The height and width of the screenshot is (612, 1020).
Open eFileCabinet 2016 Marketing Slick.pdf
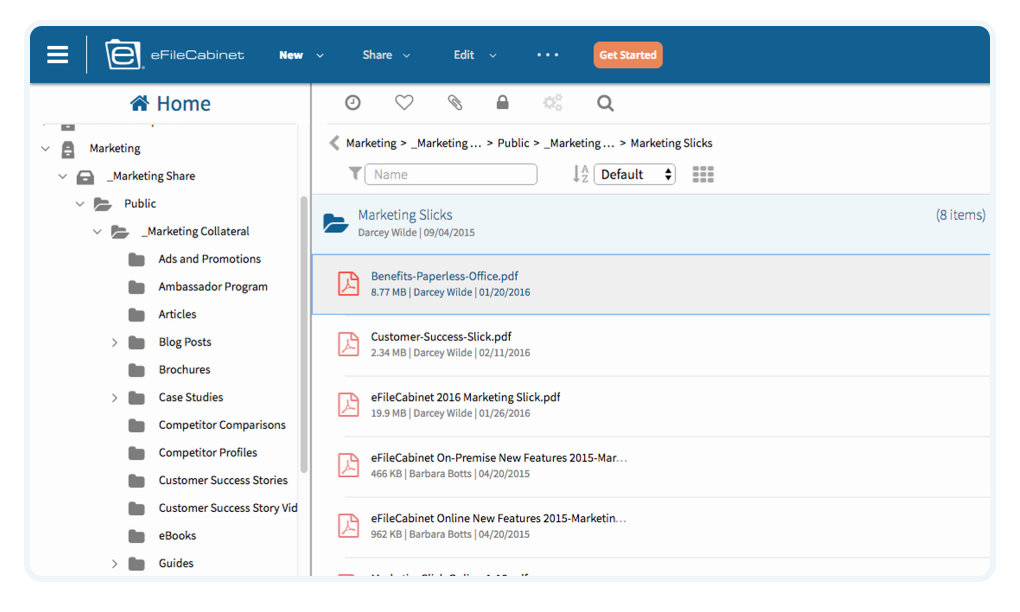(x=465, y=397)
